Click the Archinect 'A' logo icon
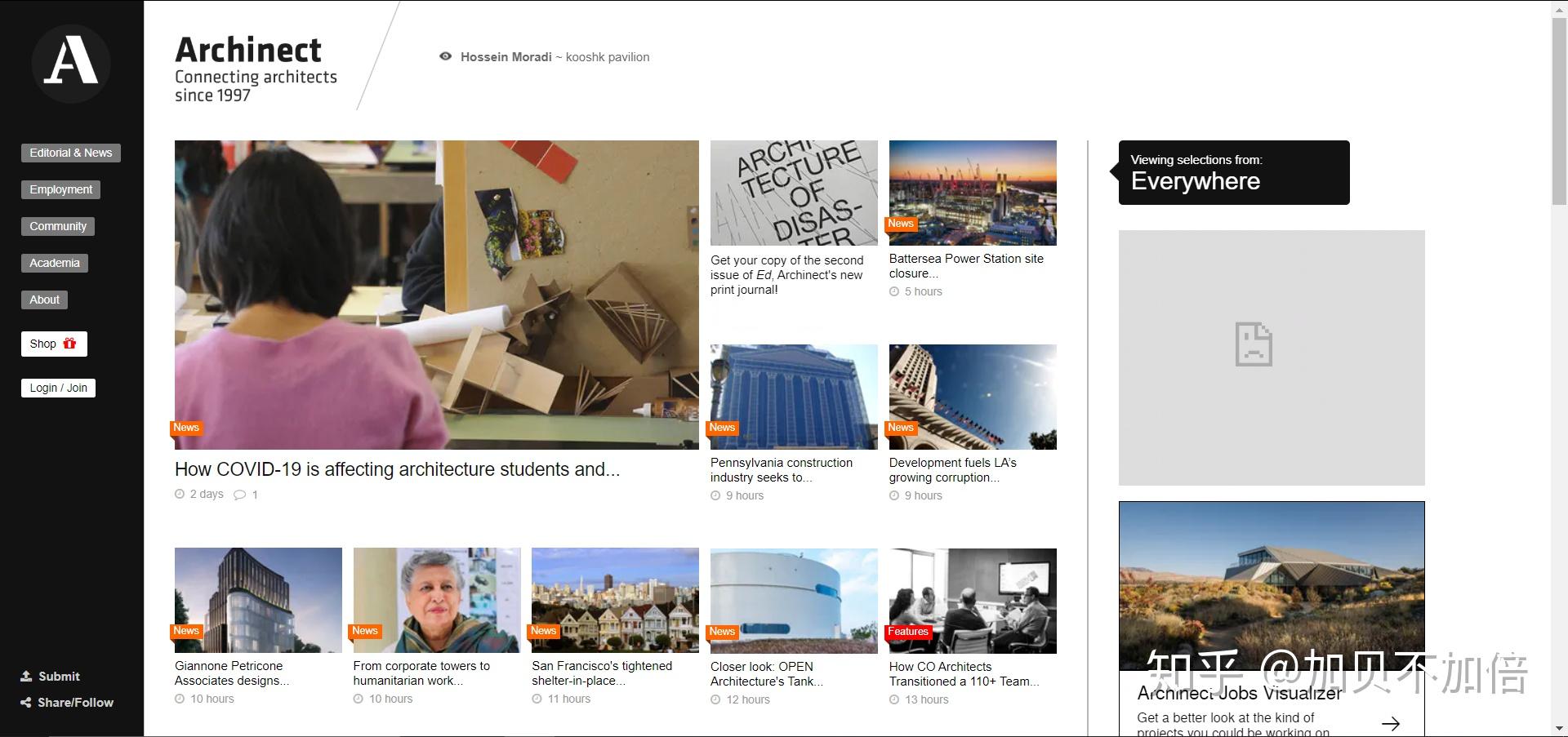Image resolution: width=1568 pixels, height=737 pixels. coord(71,64)
